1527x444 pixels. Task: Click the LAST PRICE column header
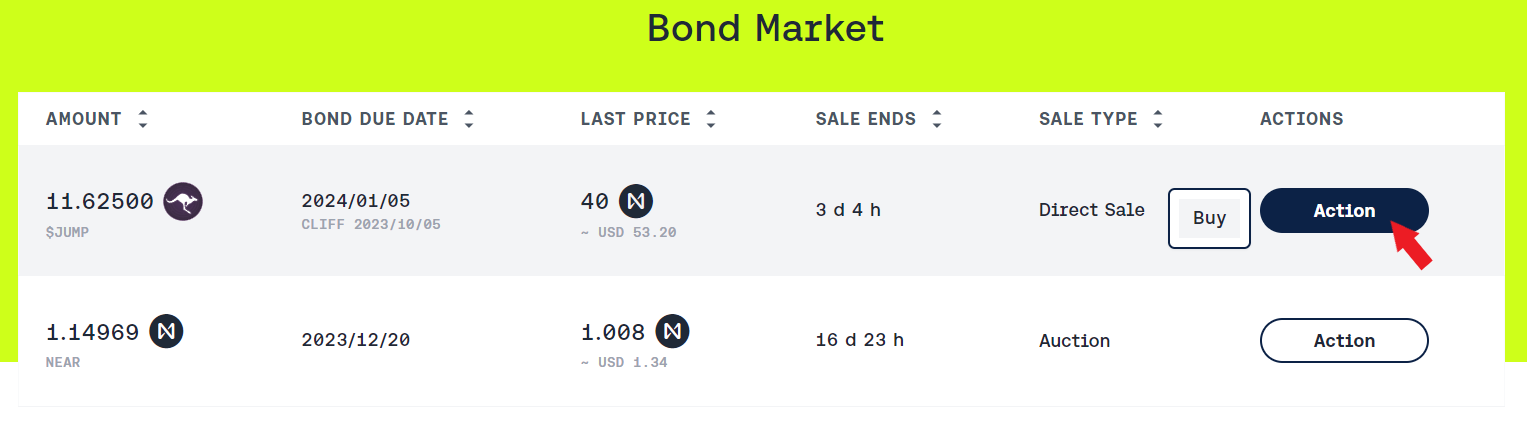point(636,119)
